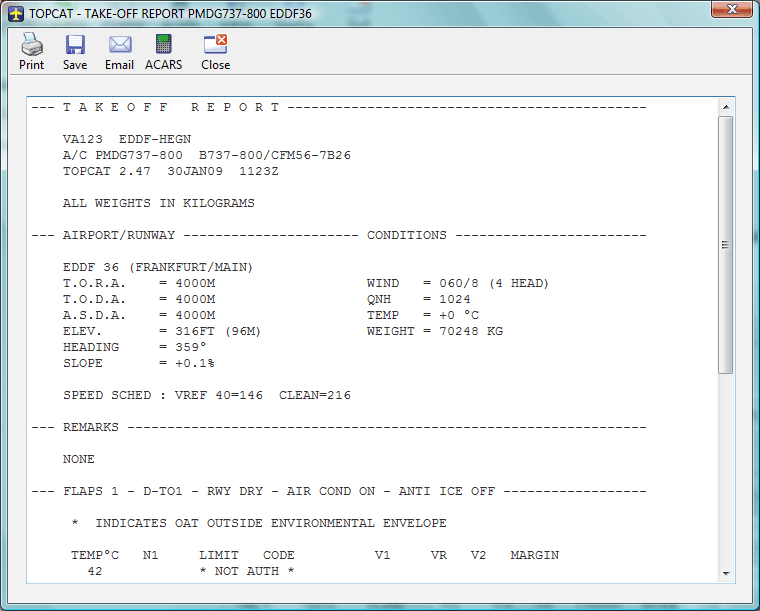
Task: Click the 'CLEAN=216' speed value
Action: (315, 395)
